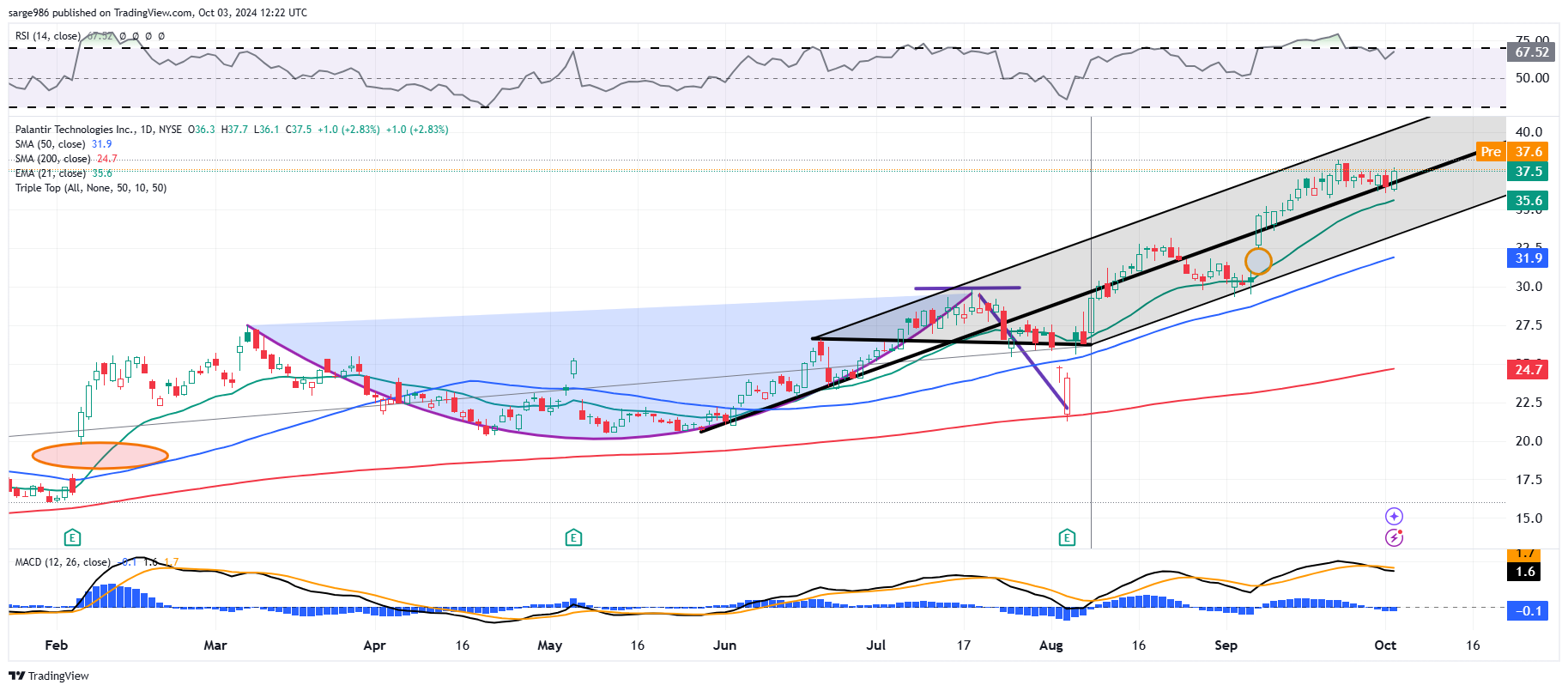Click the purple star event icon
The height and width of the screenshot is (691, 1568).
1394,516
